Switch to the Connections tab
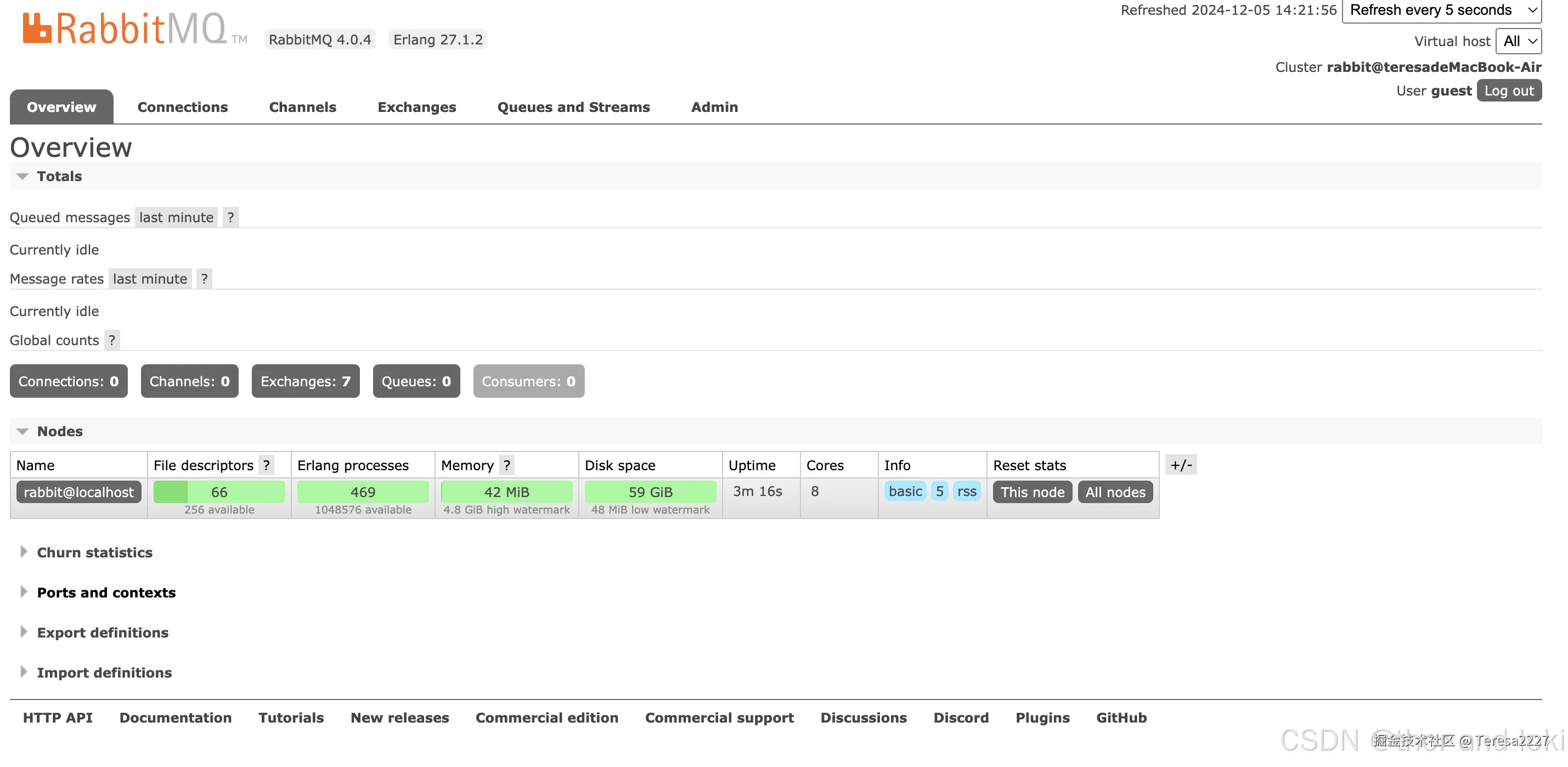The width and height of the screenshot is (1568, 767). [x=182, y=107]
